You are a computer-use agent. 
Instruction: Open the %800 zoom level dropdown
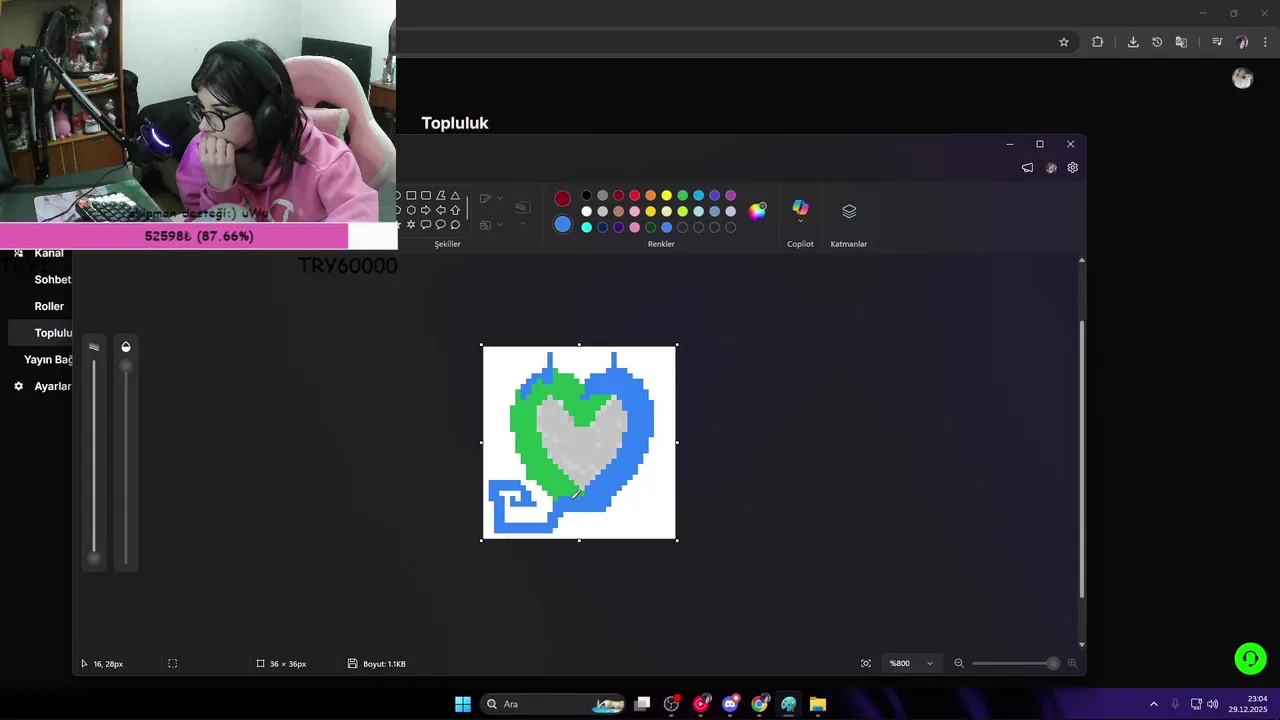click(x=912, y=663)
